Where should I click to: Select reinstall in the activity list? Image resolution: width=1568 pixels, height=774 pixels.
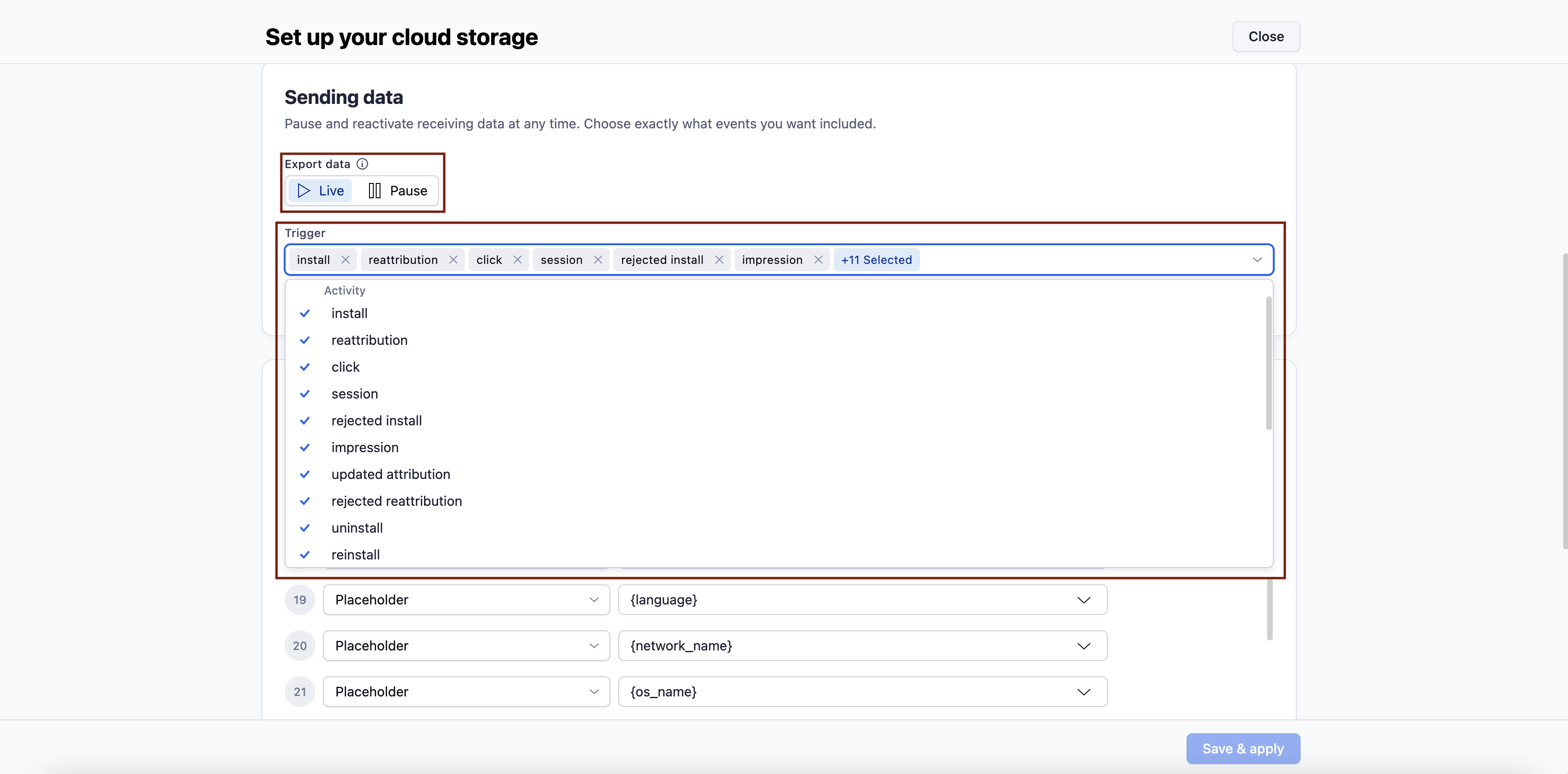pos(356,554)
